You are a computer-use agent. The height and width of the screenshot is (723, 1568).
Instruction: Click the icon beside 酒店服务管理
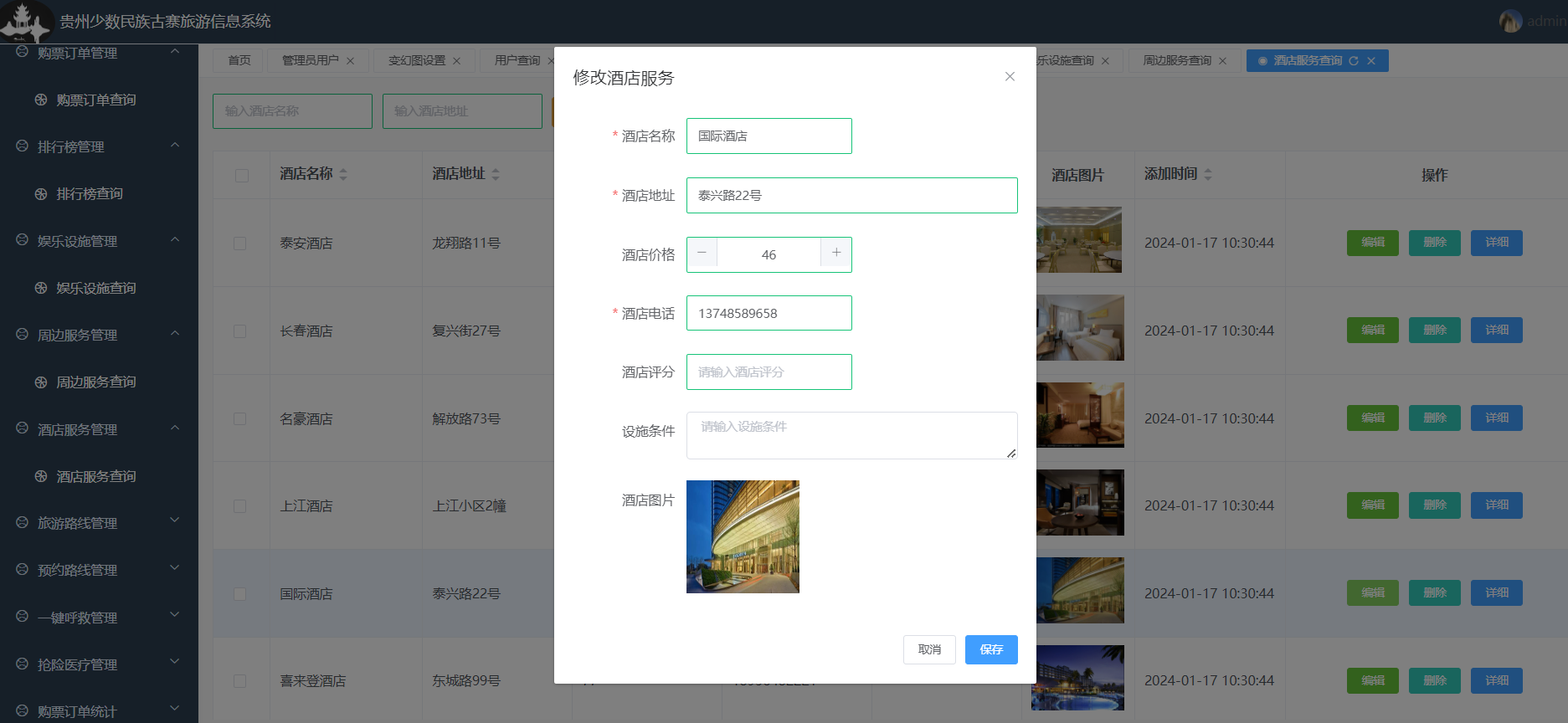tap(23, 428)
